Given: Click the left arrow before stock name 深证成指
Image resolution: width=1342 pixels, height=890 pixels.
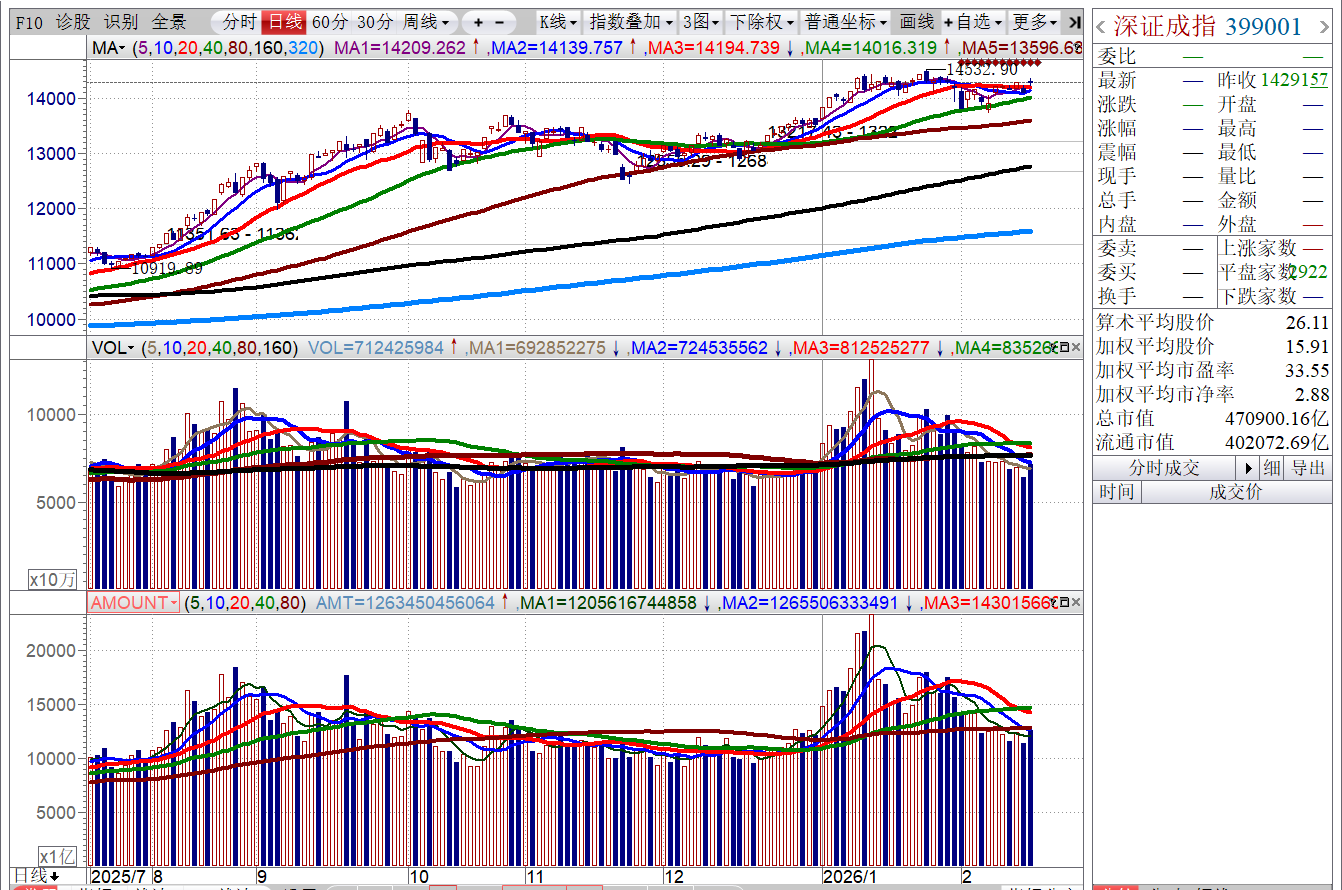Looking at the screenshot, I should point(1102,26).
